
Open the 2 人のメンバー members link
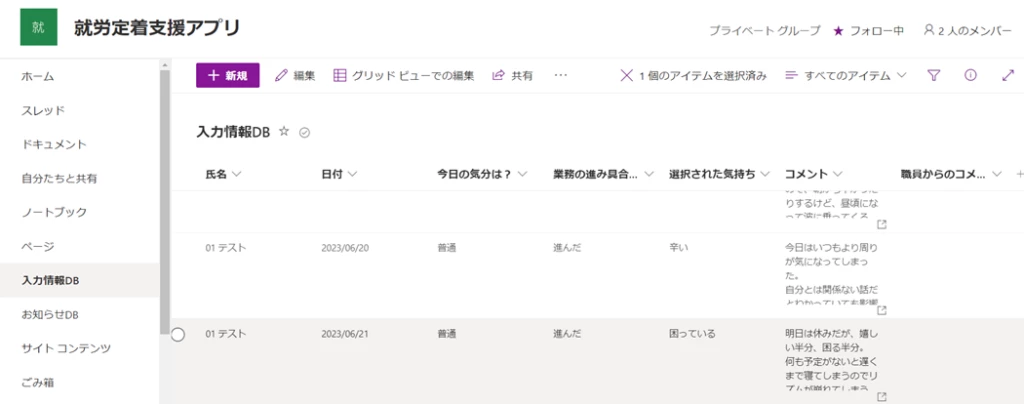tap(967, 31)
